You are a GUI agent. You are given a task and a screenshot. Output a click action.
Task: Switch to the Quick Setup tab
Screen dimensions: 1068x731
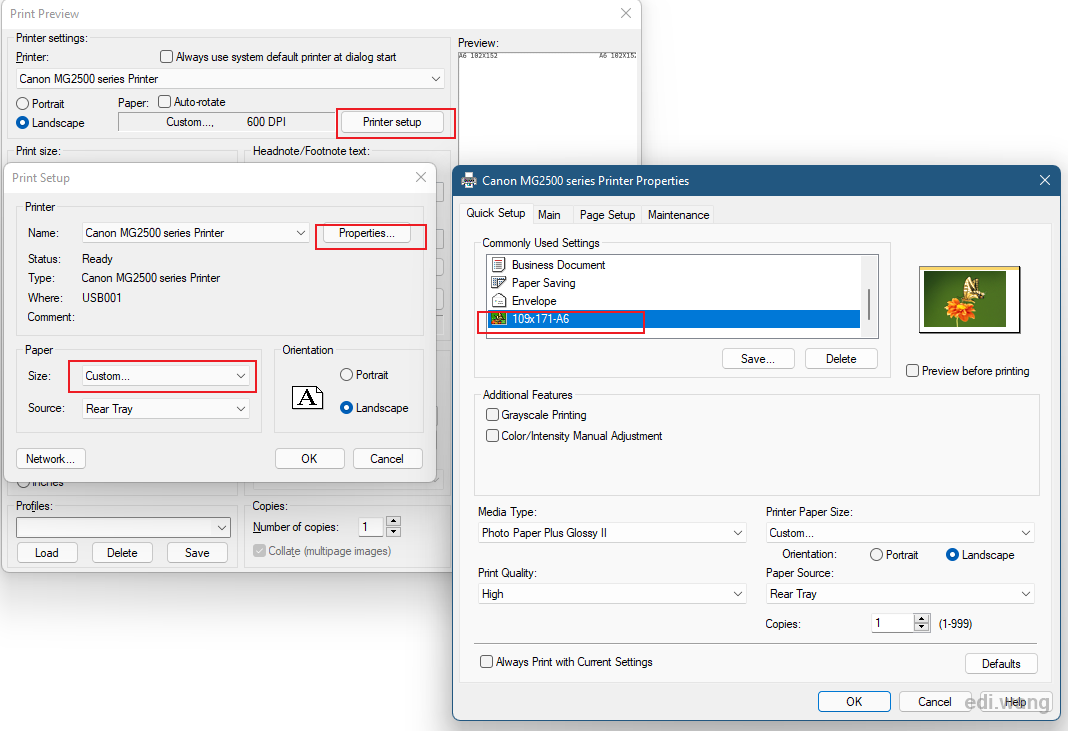coord(495,213)
